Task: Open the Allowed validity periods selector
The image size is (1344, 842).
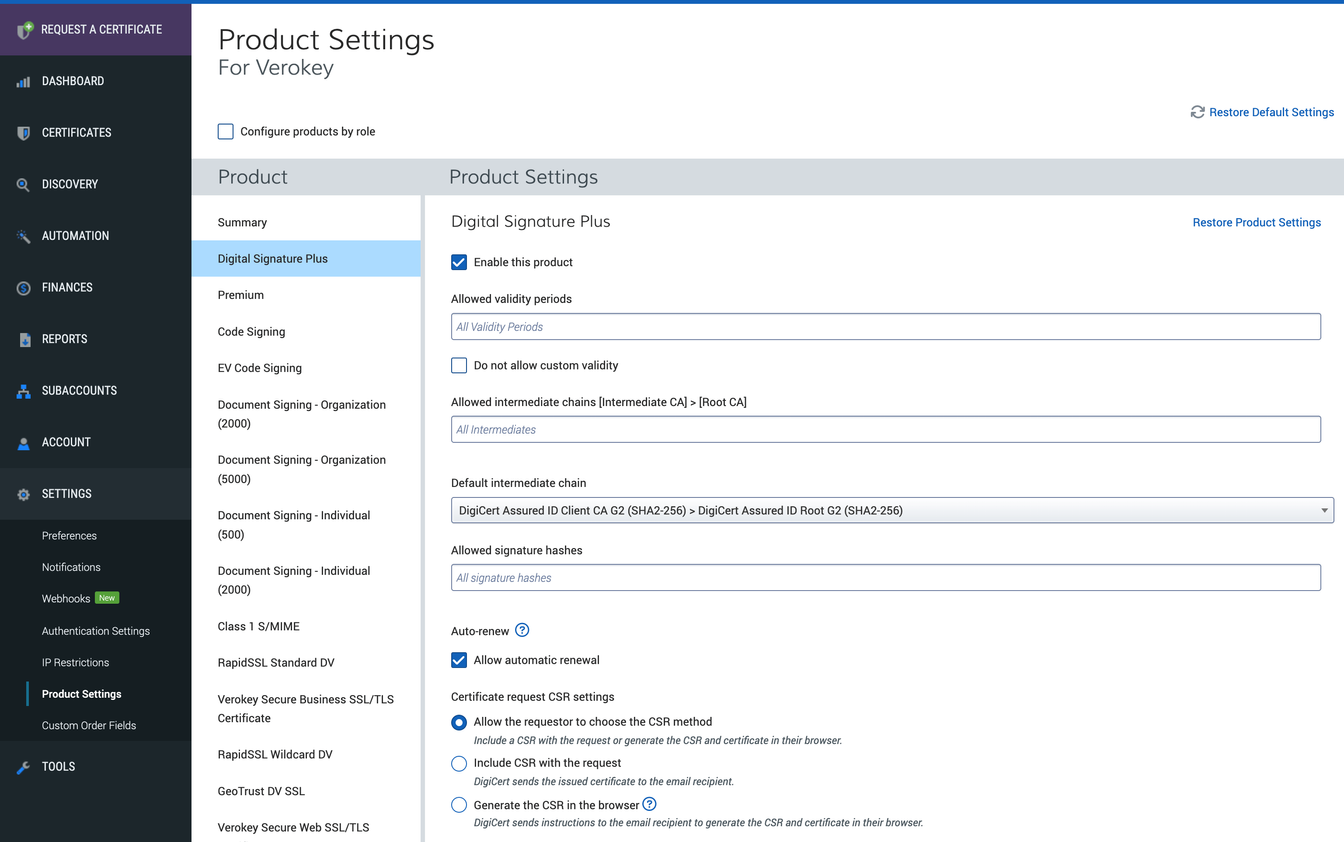Action: click(886, 326)
